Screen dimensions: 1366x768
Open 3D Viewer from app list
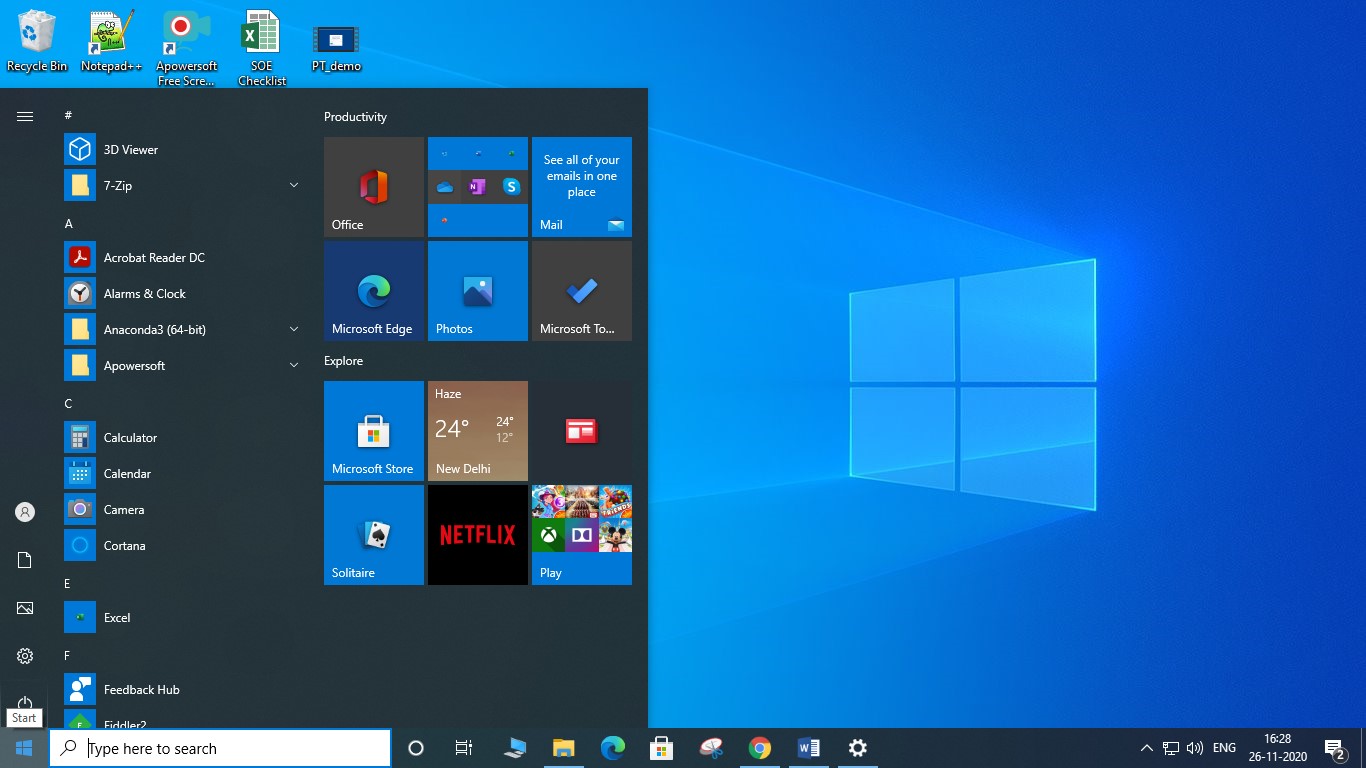coord(182,150)
